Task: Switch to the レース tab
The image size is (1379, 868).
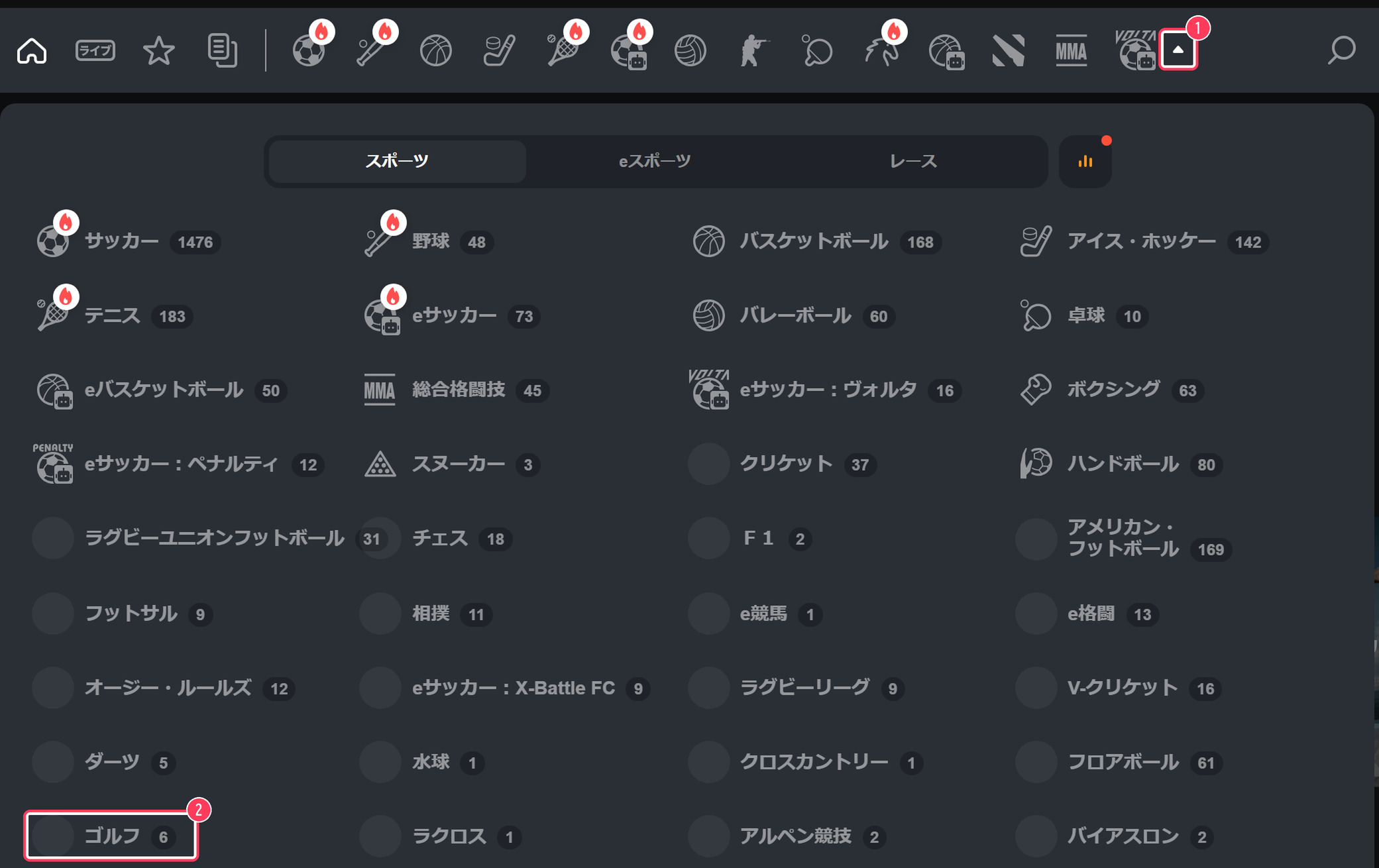Action: click(913, 161)
